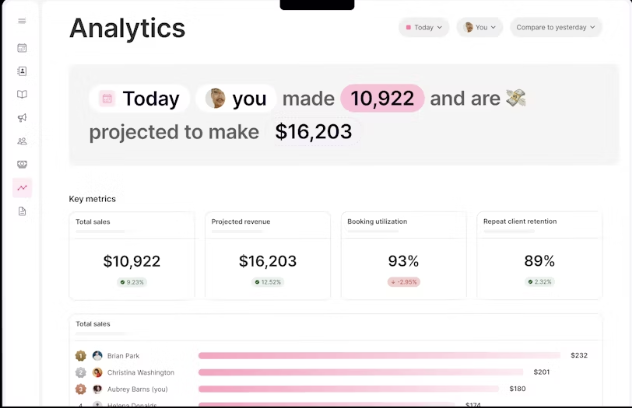Screen dimensions: 632x408
Task: Select the Booking utilization metric card
Action: click(x=403, y=255)
